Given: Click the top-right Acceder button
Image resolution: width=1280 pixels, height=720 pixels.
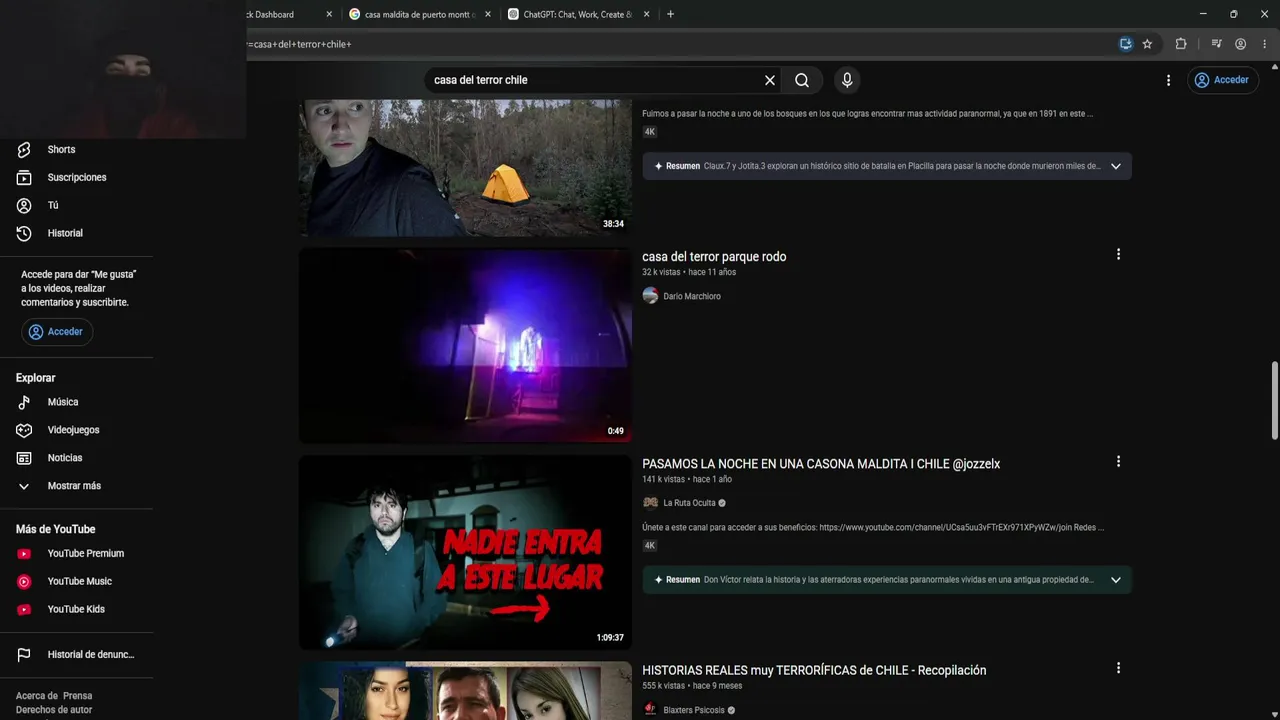Looking at the screenshot, I should click(1222, 80).
